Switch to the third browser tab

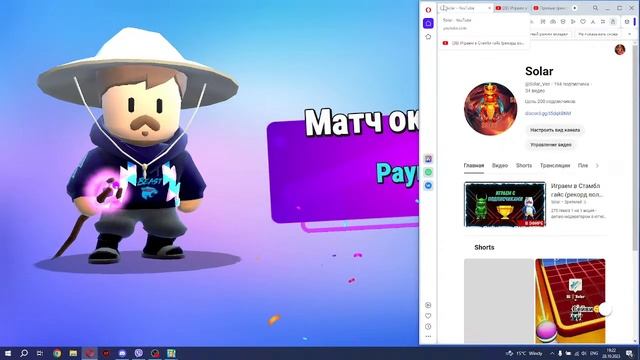[550, 8]
